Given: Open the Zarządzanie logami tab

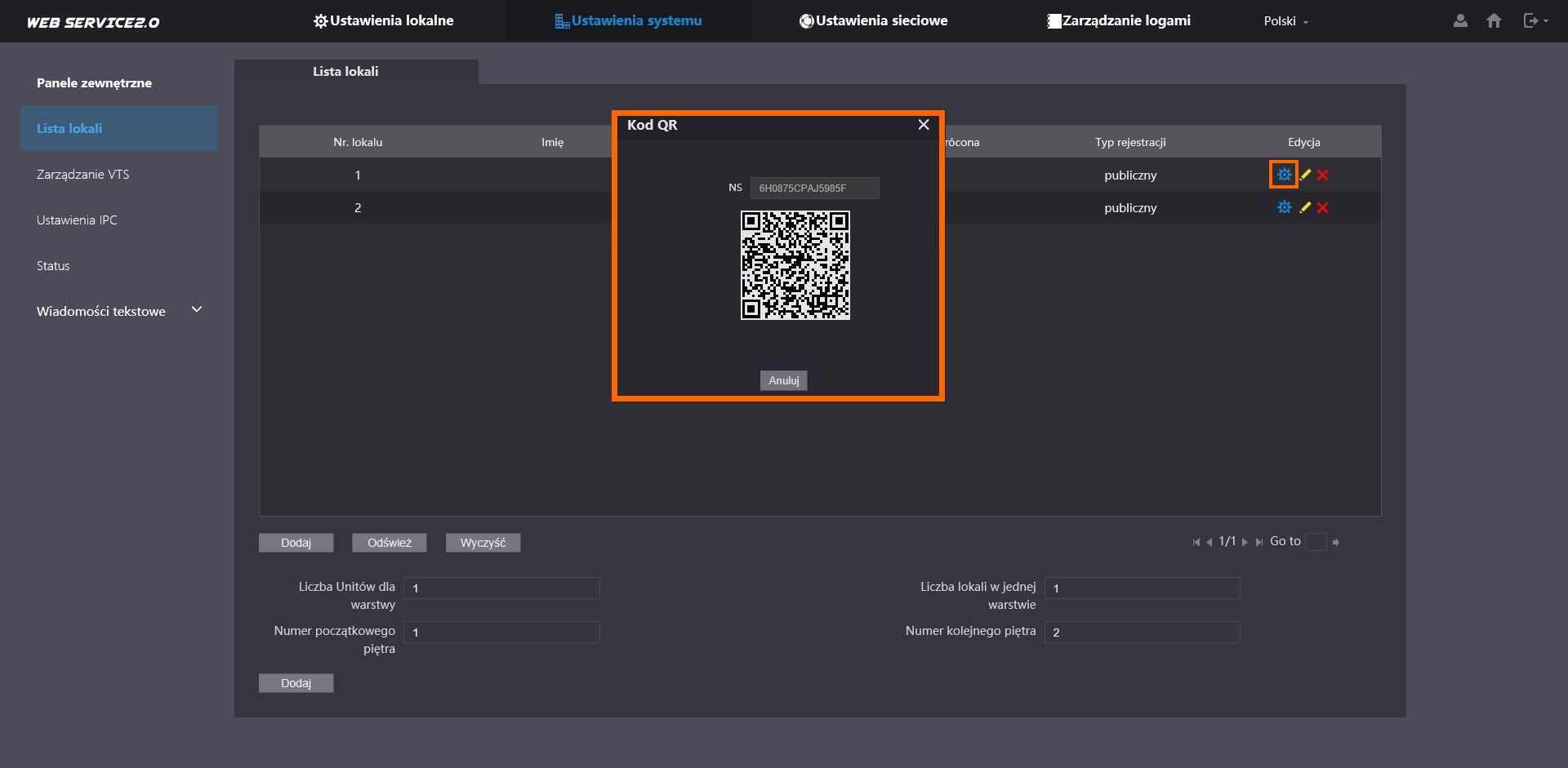Looking at the screenshot, I should click(x=1118, y=21).
